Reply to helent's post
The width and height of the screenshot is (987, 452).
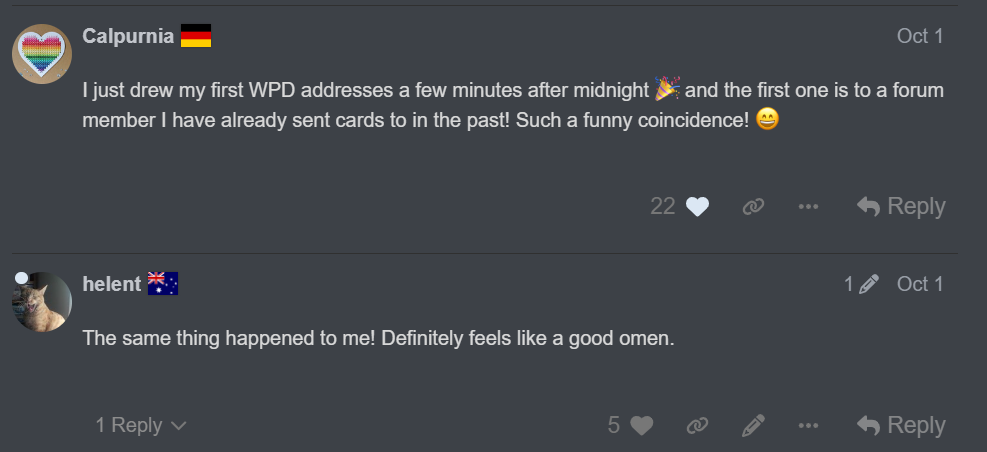click(x=901, y=426)
